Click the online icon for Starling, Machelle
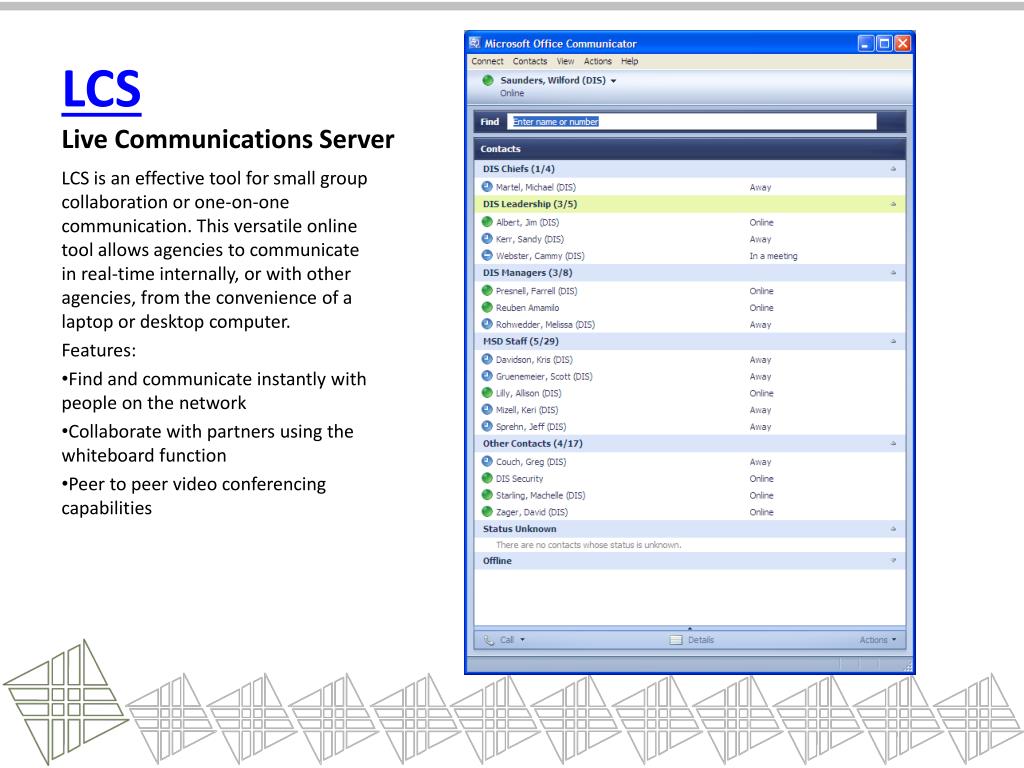This screenshot has height=768, width=1024. click(487, 495)
